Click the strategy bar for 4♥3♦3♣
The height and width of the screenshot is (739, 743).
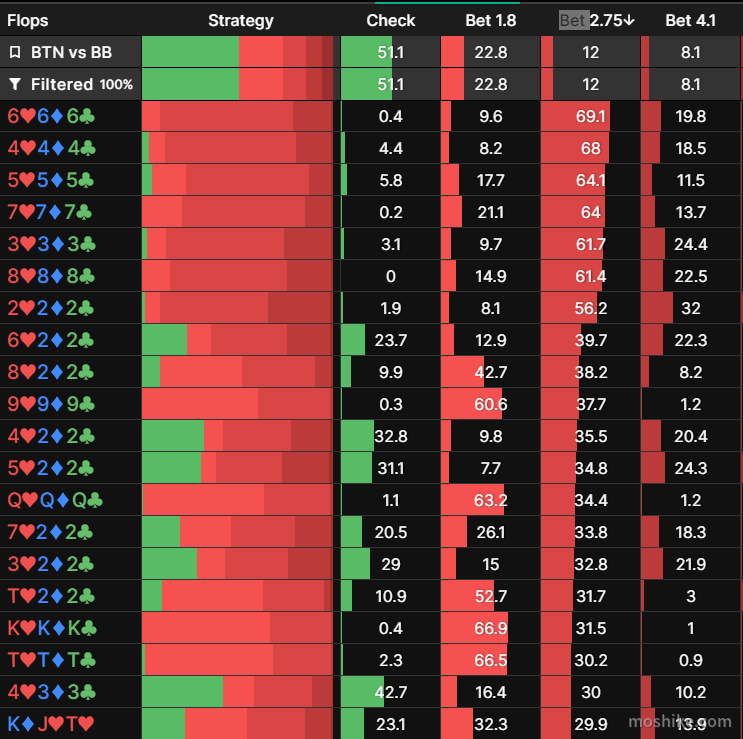click(237, 692)
